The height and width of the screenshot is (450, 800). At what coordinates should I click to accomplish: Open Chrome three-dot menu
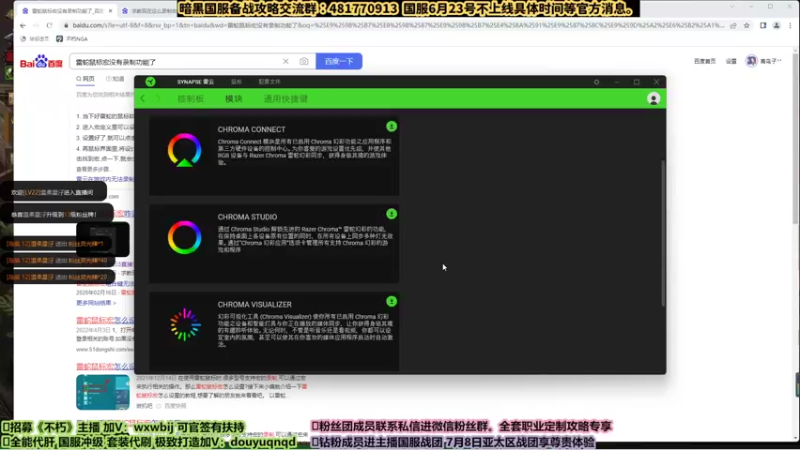point(790,26)
